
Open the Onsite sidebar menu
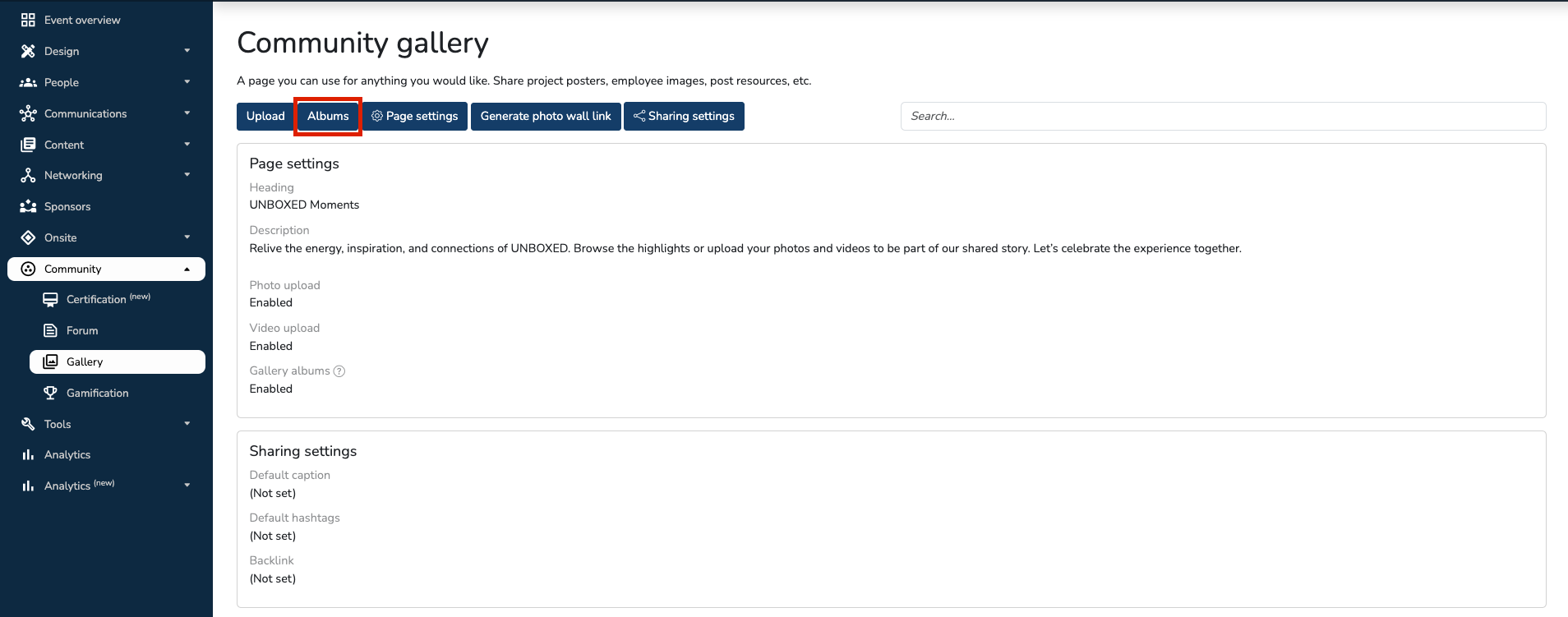pos(61,237)
